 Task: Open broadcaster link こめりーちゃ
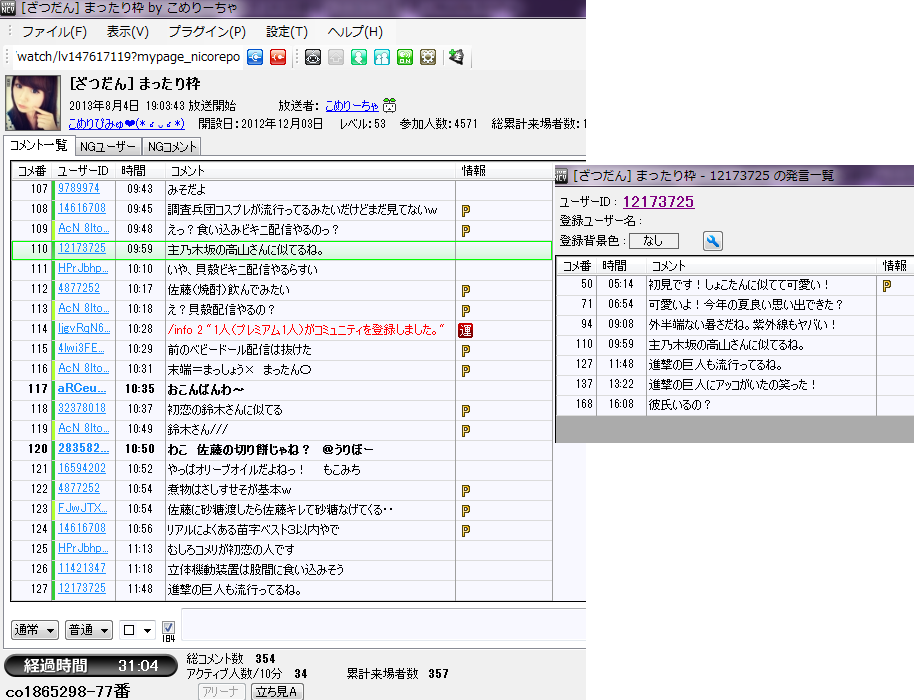coord(352,105)
